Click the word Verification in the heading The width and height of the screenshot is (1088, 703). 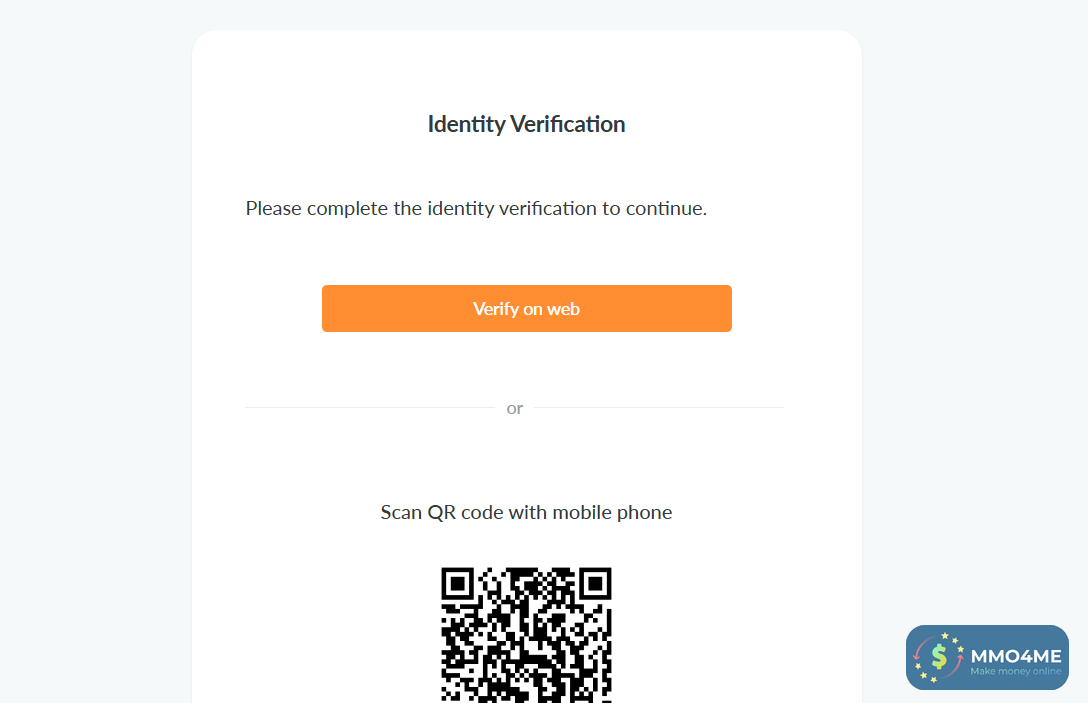pos(568,124)
